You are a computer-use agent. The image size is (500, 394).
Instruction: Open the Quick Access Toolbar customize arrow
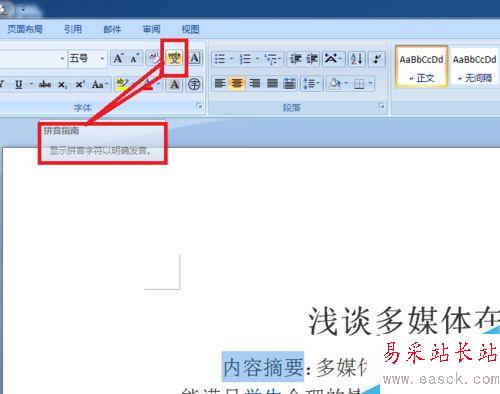pos(23,10)
